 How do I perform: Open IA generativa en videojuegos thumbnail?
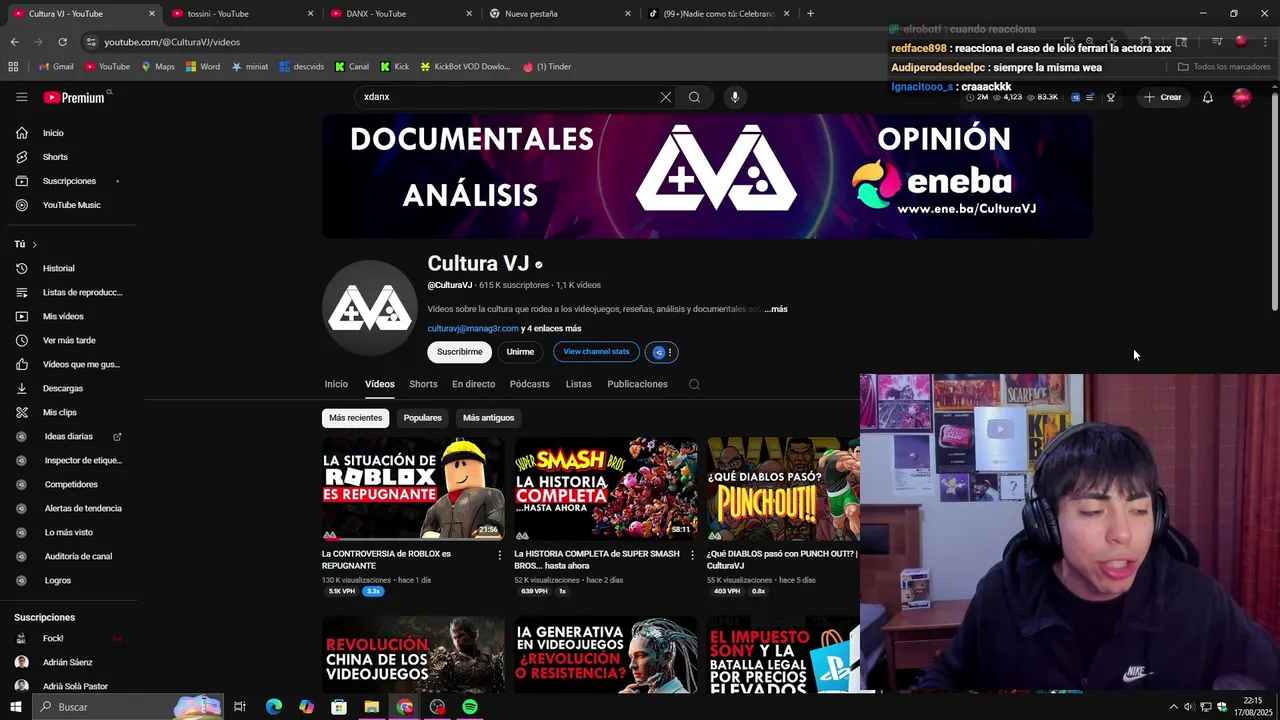pos(606,654)
